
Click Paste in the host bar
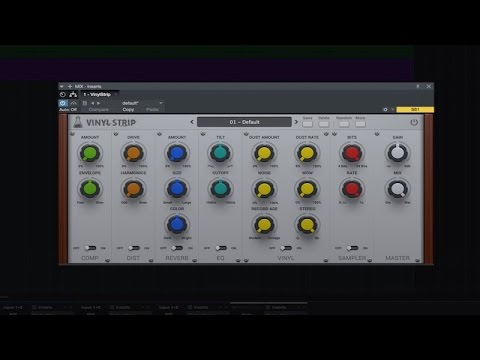pyautogui.click(x=152, y=109)
